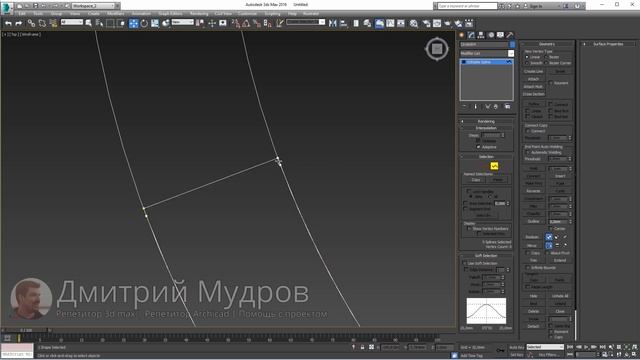This screenshot has width=640, height=360.
Task: Collapse the Soft Selection rollout
Action: pyautogui.click(x=486, y=256)
